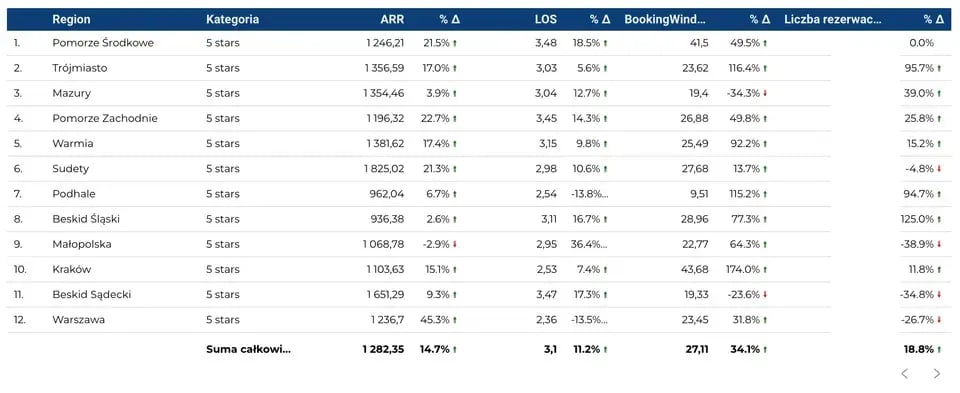Click green arrow beside Kraków 174.0%

point(765,269)
